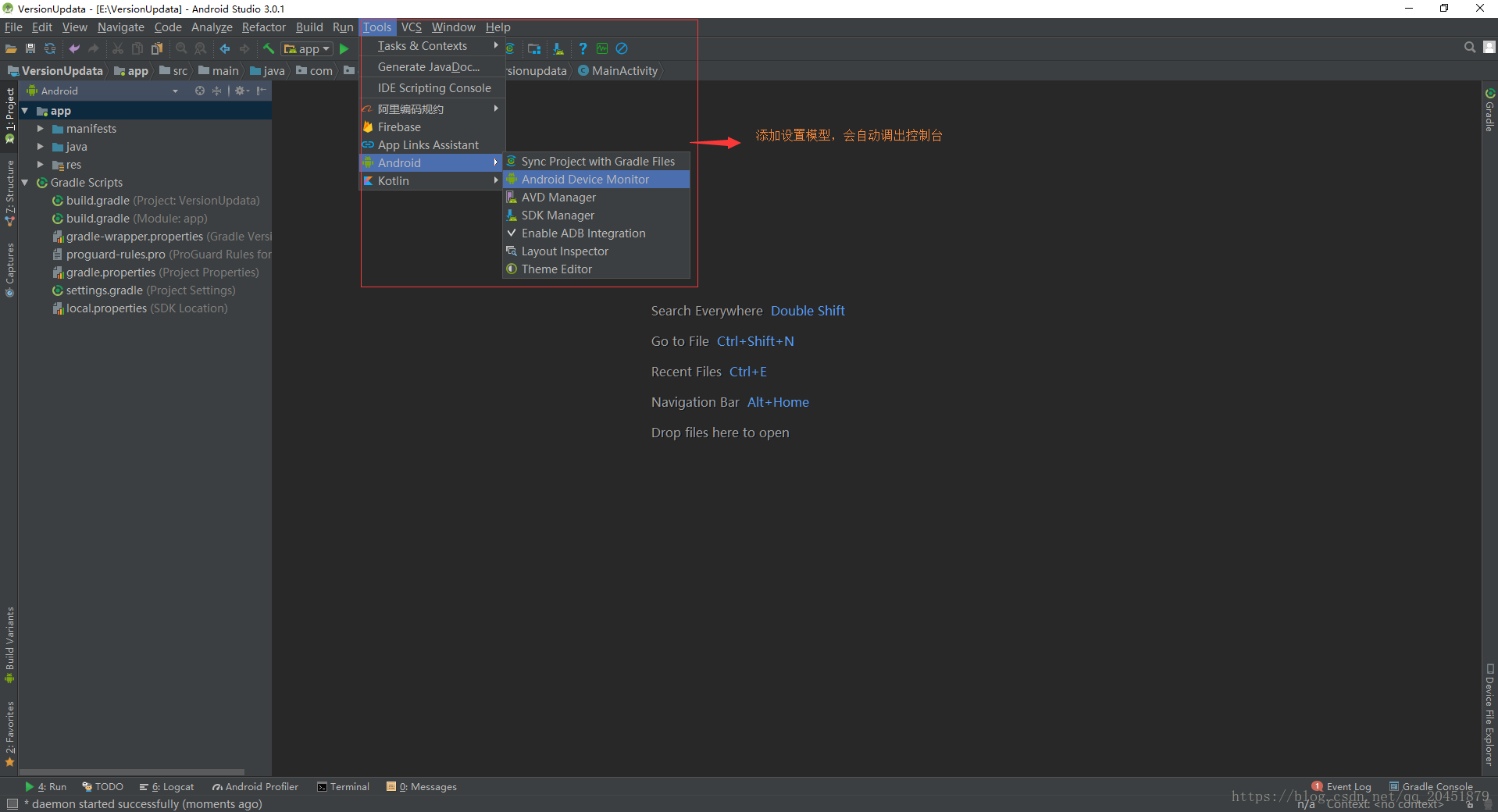Click project panel horizontal scrollbar
The image size is (1498, 812).
(131, 772)
